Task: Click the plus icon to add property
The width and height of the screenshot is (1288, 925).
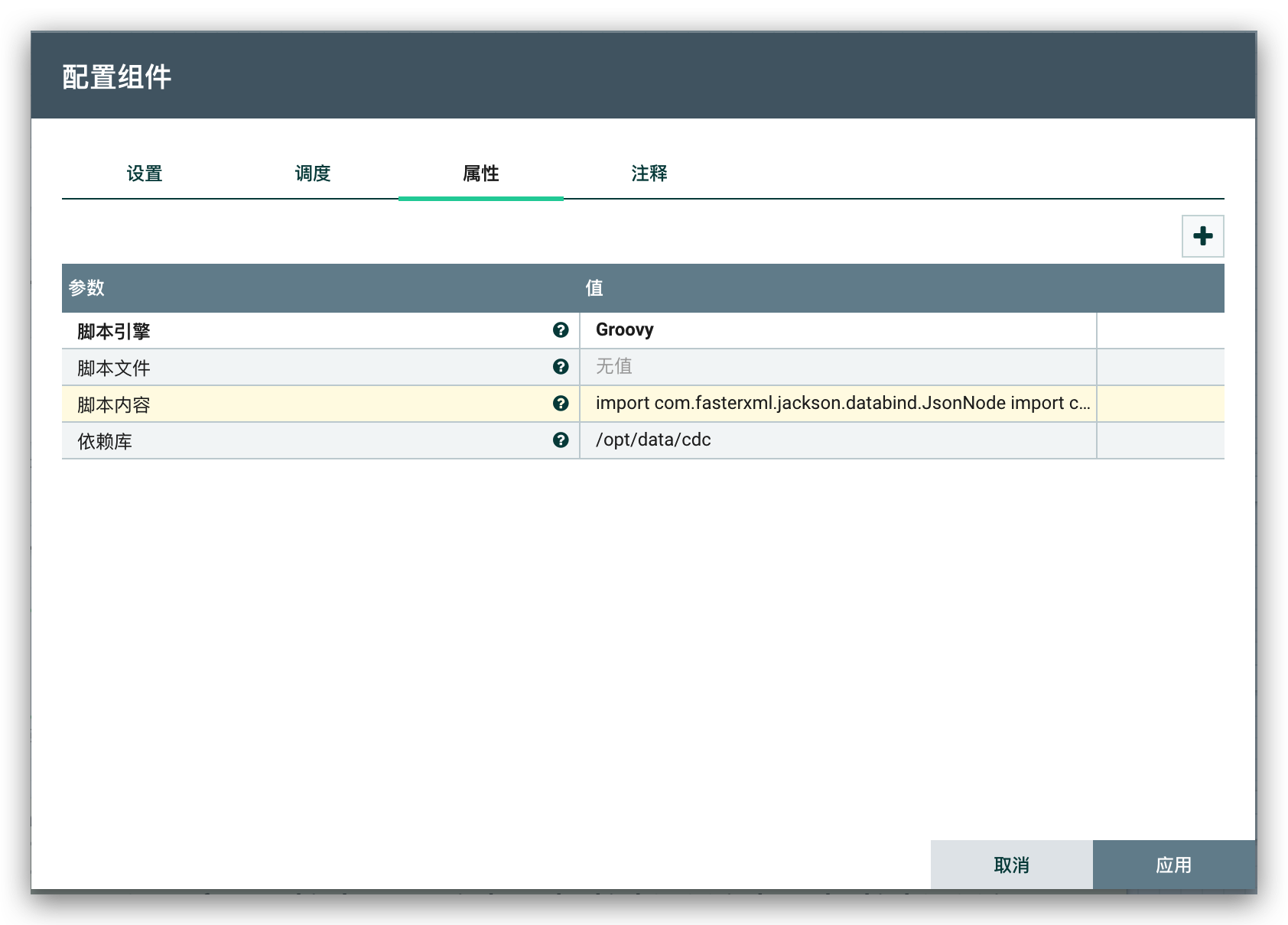Action: pyautogui.click(x=1202, y=236)
